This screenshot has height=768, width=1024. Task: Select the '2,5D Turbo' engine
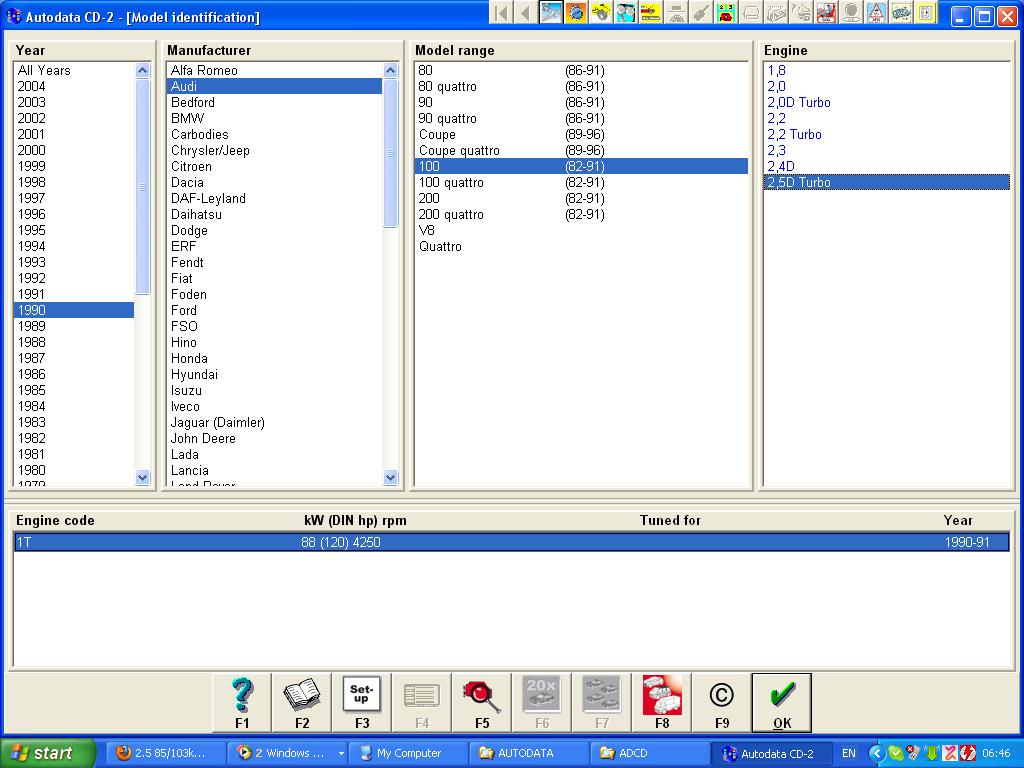(887, 182)
